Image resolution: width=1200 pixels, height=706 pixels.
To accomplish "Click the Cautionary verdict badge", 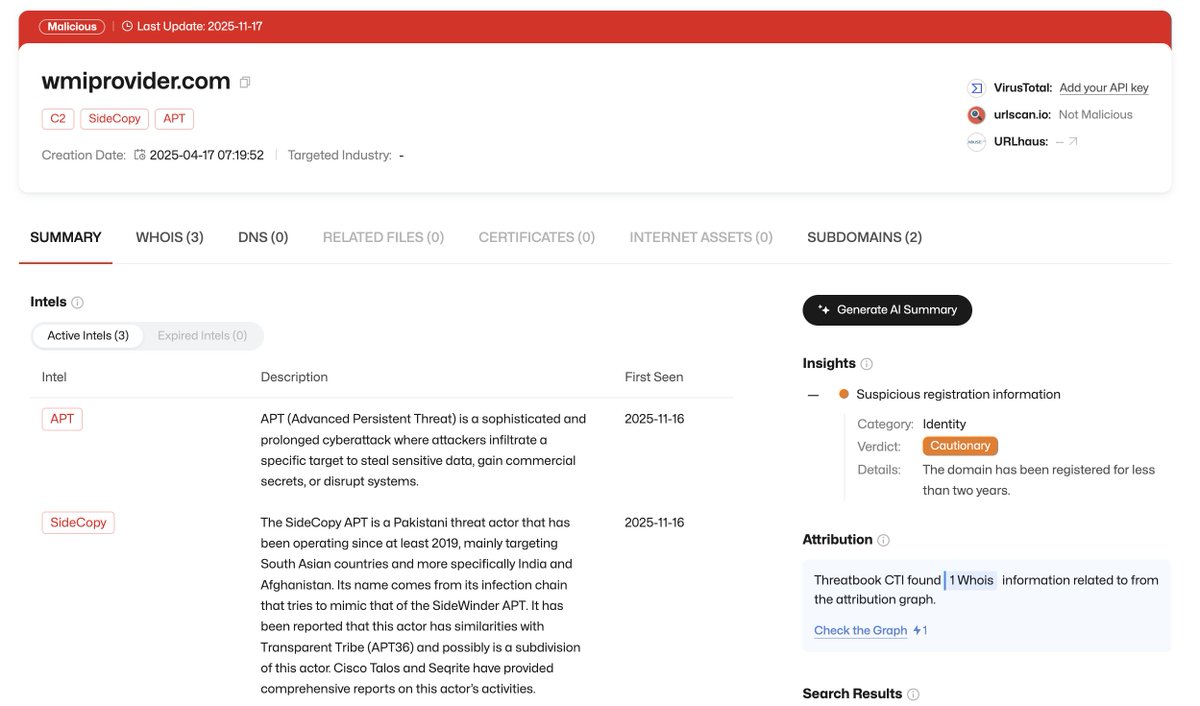I will pyautogui.click(x=960, y=446).
